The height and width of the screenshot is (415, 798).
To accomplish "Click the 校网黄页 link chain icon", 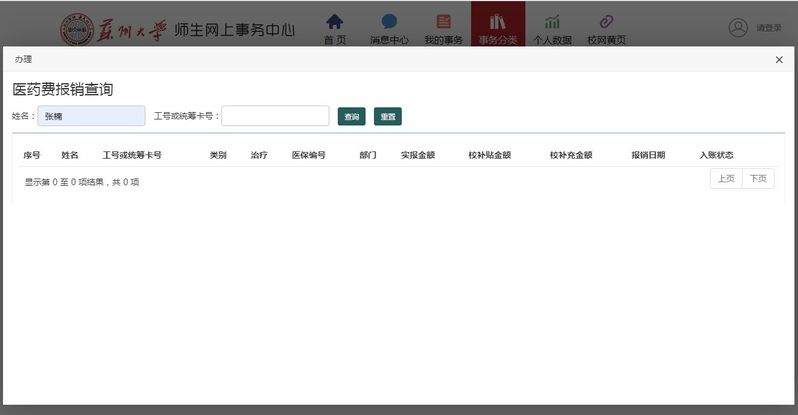I will 606,22.
